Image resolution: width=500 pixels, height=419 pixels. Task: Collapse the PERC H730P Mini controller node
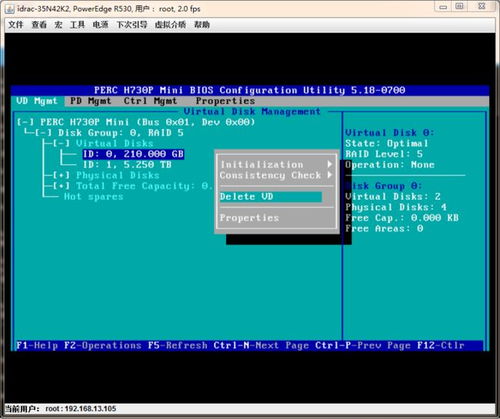26,122
